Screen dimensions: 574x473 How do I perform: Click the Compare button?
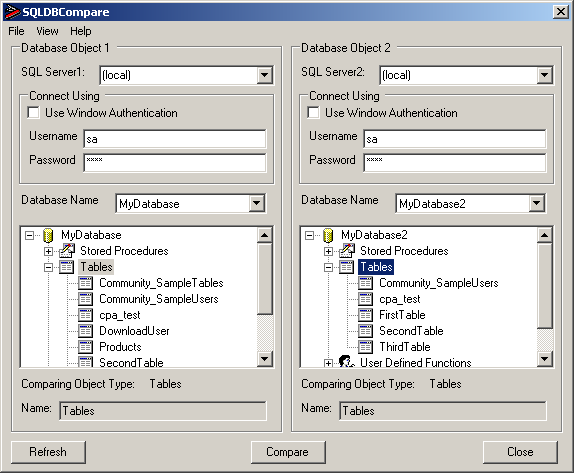click(288, 452)
